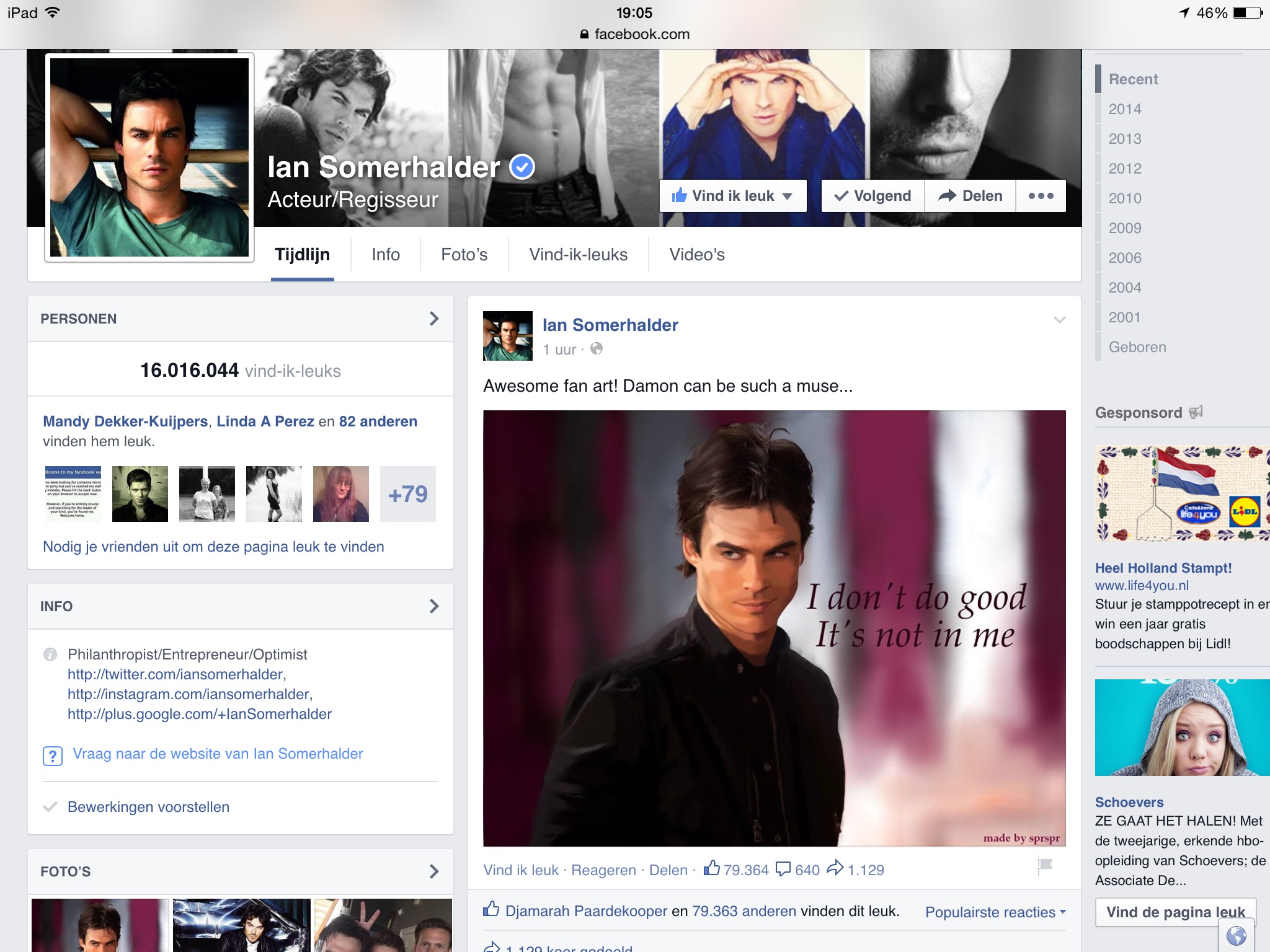Open the Vind ik leuk dropdown arrow
The height and width of the screenshot is (952, 1270).
pyautogui.click(x=788, y=196)
